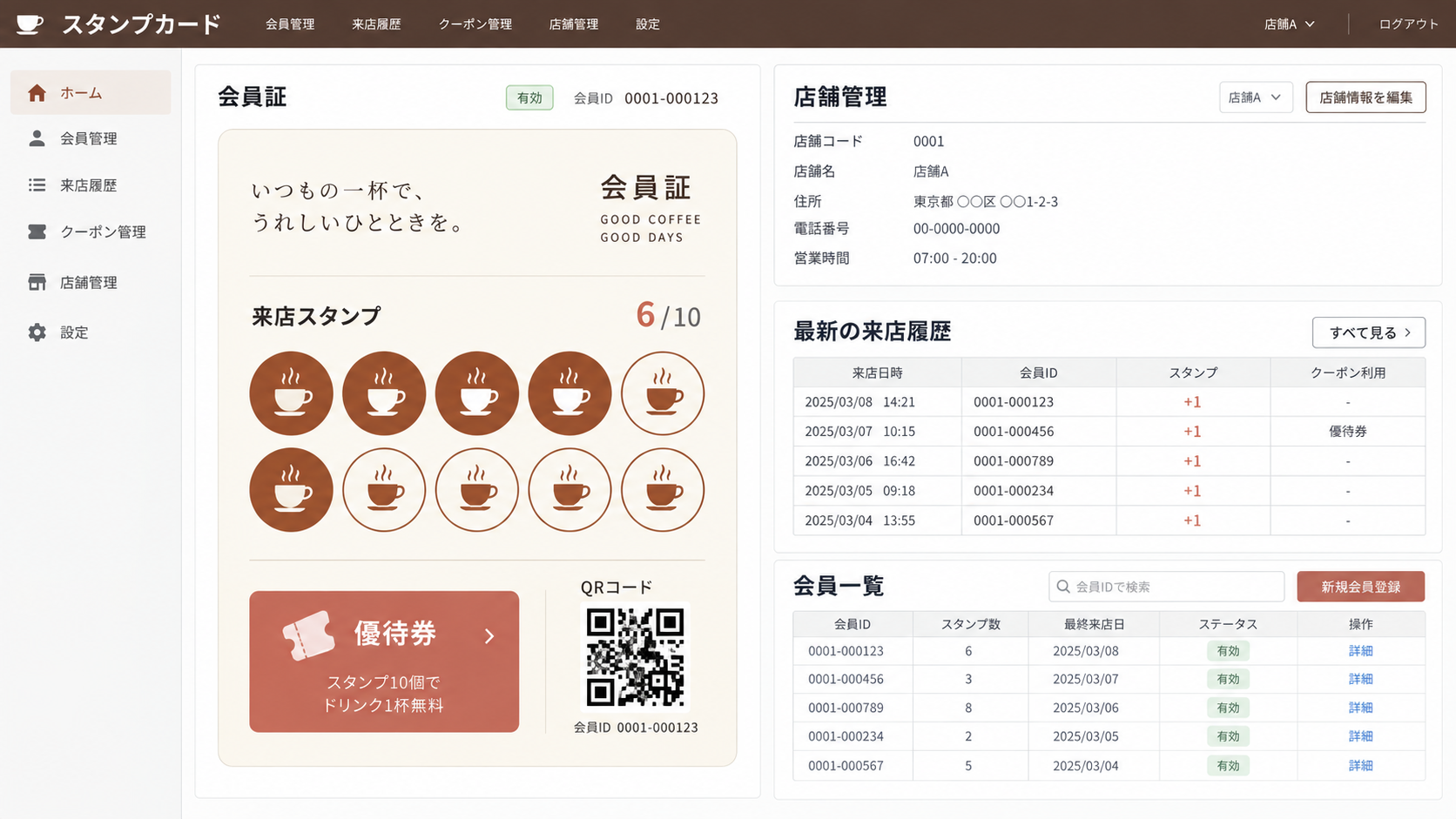This screenshot has width=1456, height=819.
Task: Click the second empty stamp in bottom row
Action: [476, 490]
